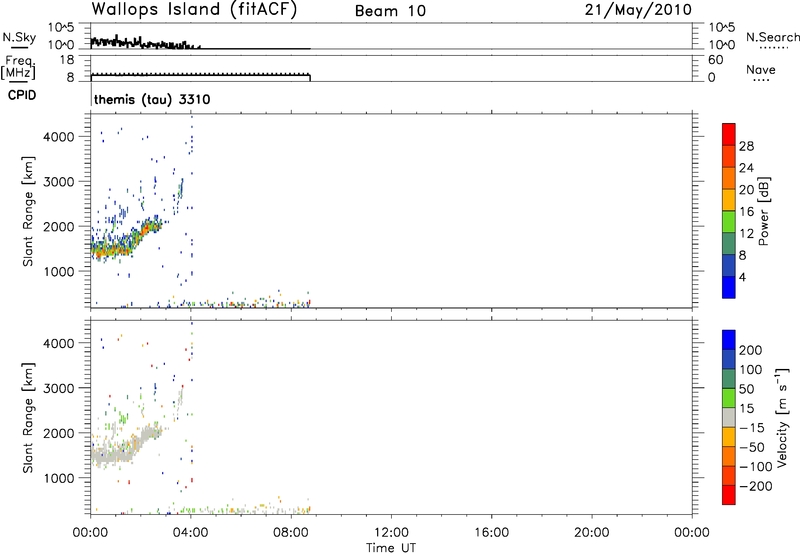Click the 'Wallops Island (fitACF)' title
This screenshot has height=554, width=800.
[194, 10]
